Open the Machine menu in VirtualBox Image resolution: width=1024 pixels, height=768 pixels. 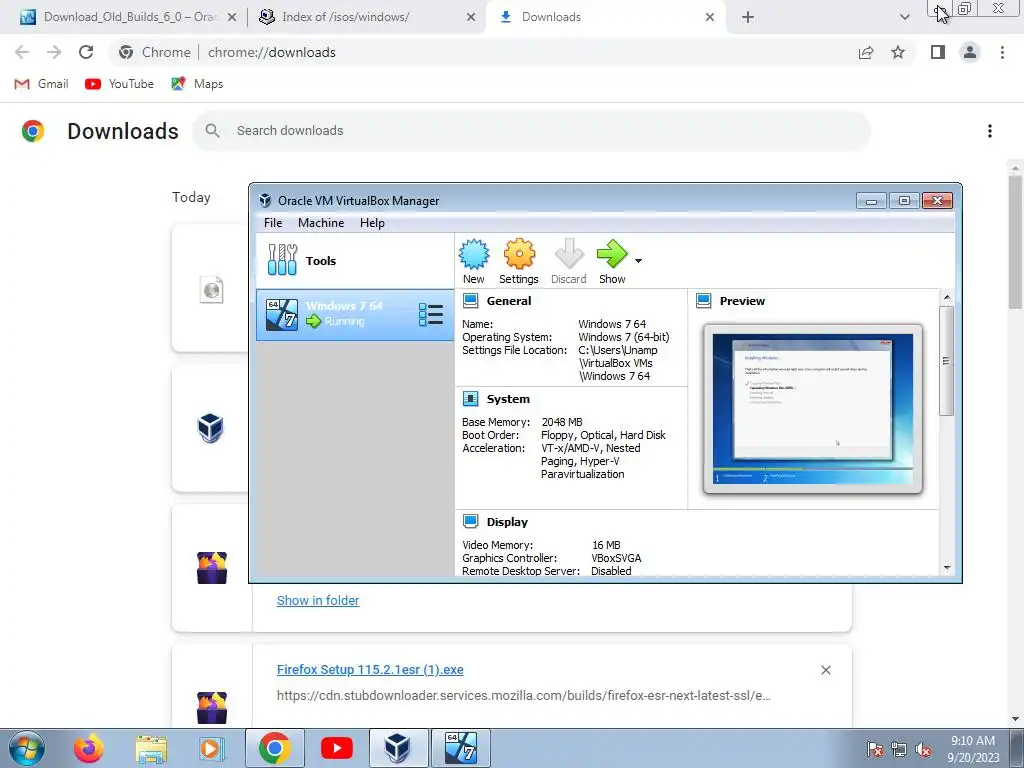pos(321,223)
